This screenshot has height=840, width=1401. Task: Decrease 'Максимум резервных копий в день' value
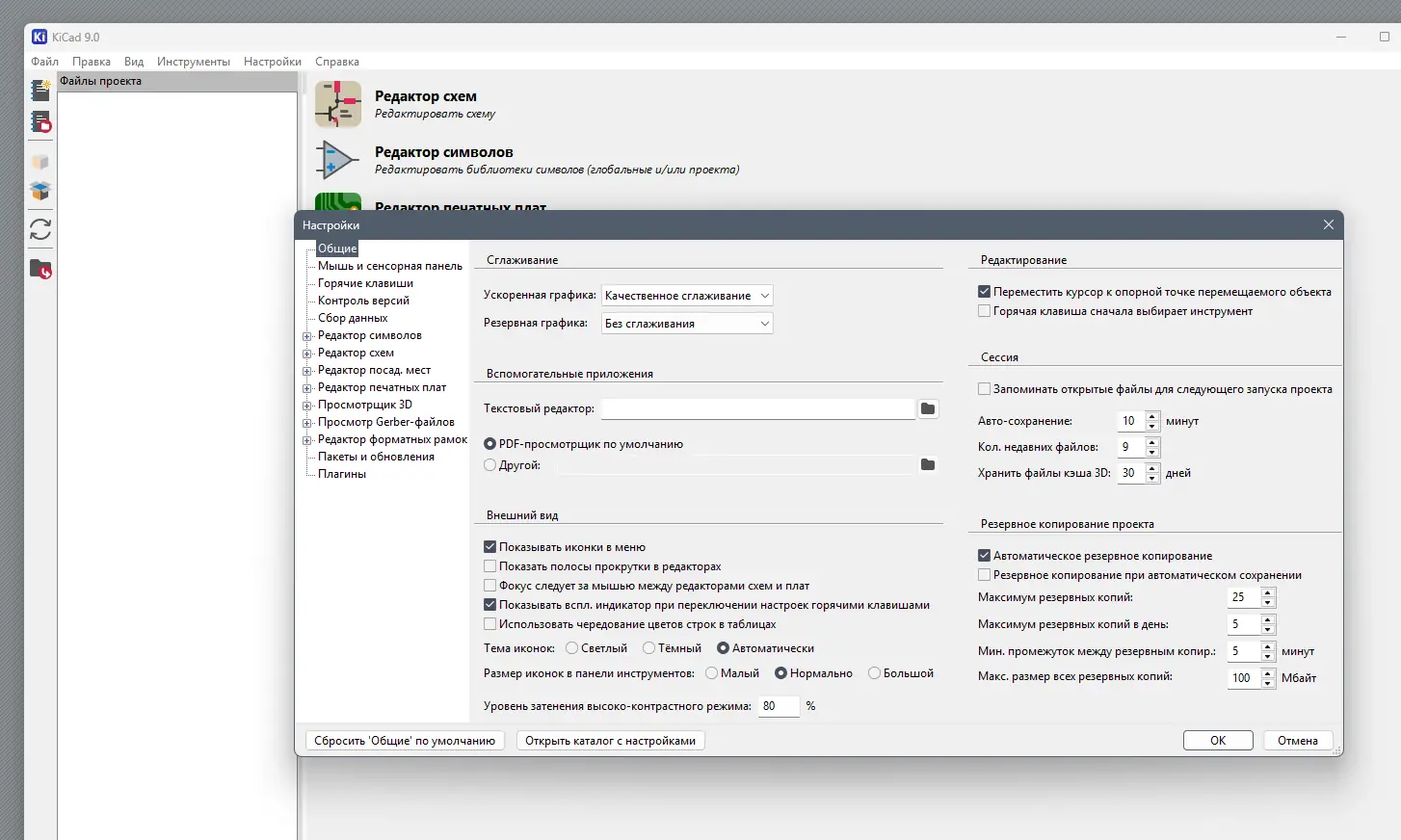(1268, 629)
